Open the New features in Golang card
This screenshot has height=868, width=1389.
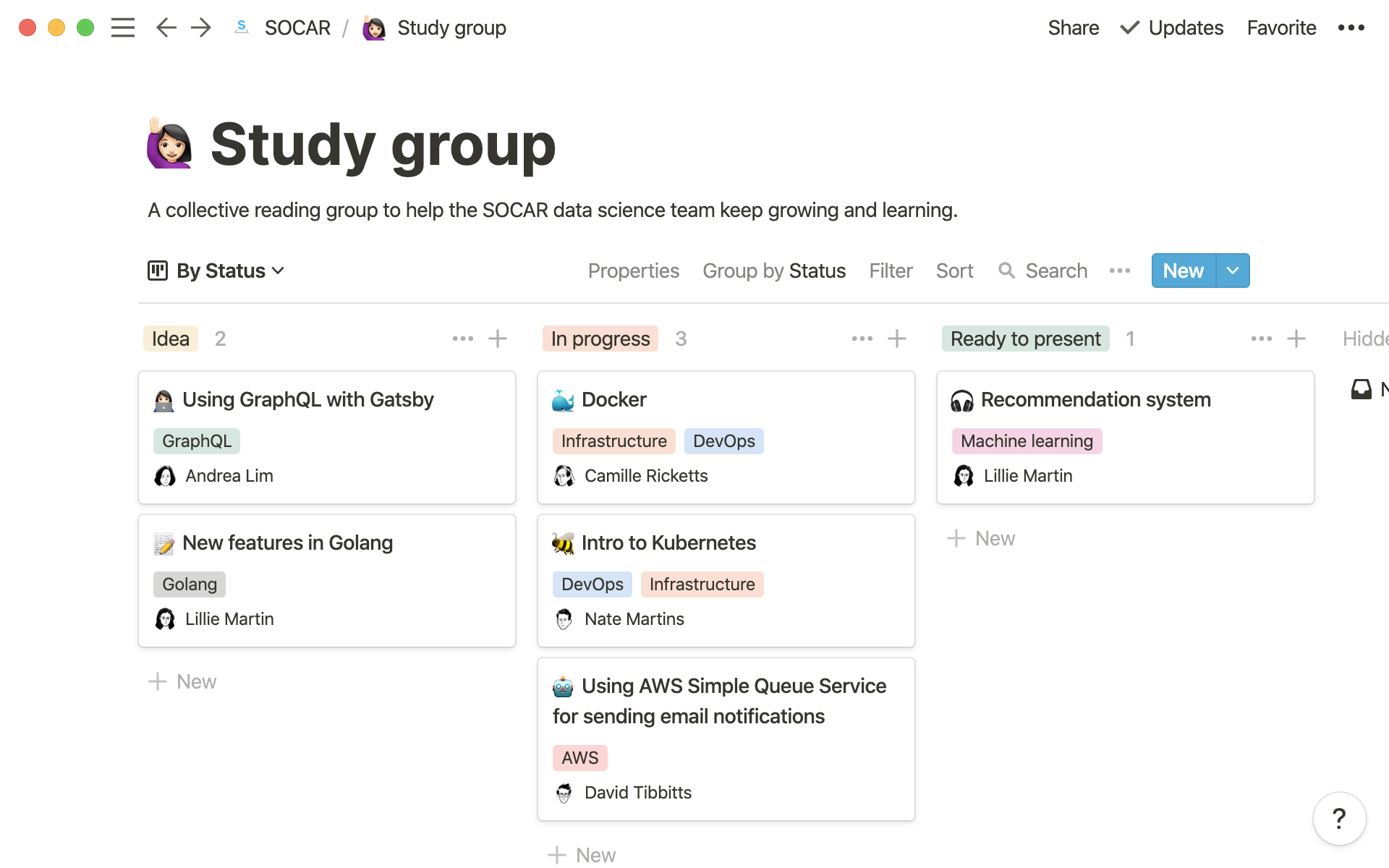pyautogui.click(x=327, y=581)
